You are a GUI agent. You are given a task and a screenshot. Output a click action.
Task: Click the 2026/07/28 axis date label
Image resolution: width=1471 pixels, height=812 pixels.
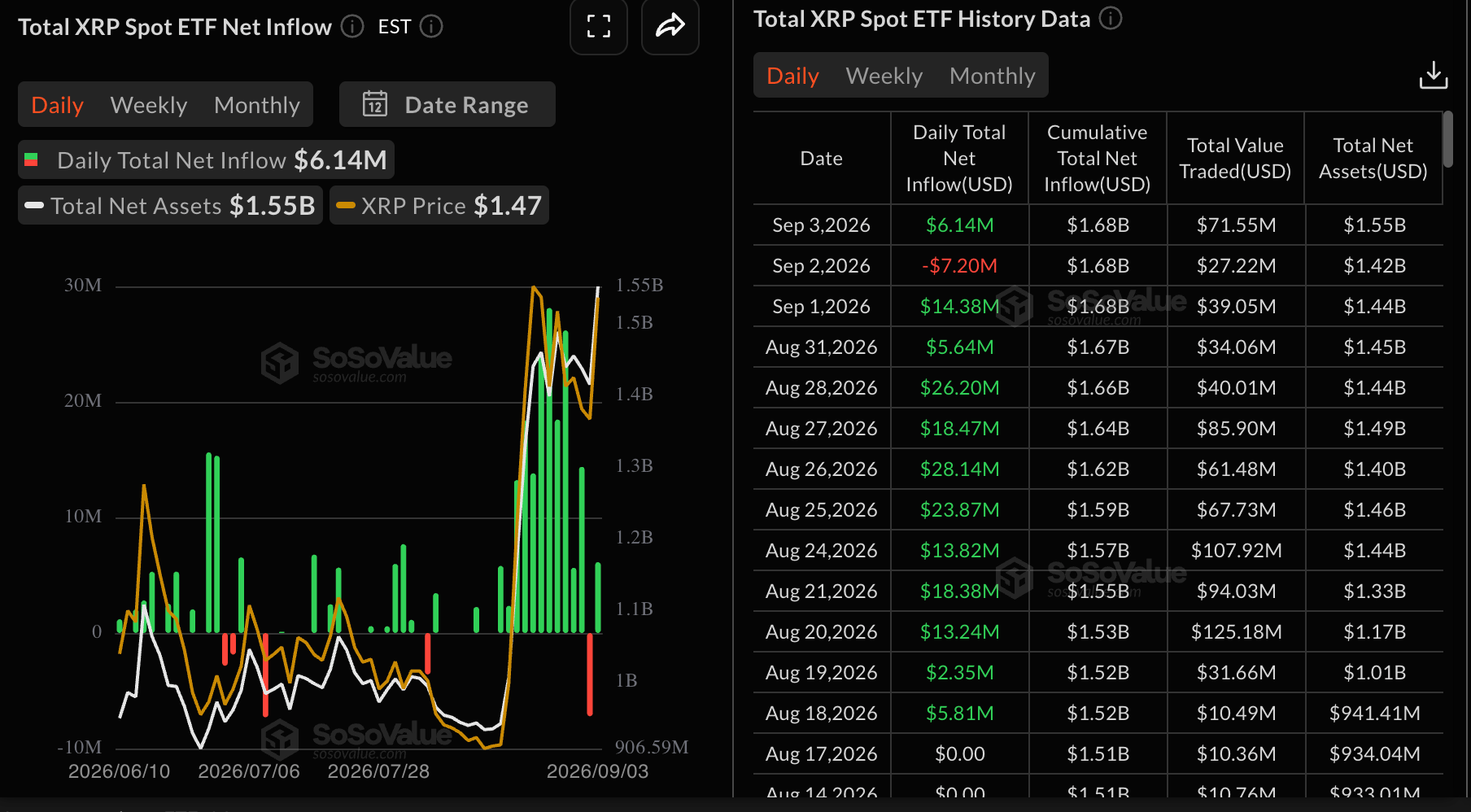click(378, 771)
